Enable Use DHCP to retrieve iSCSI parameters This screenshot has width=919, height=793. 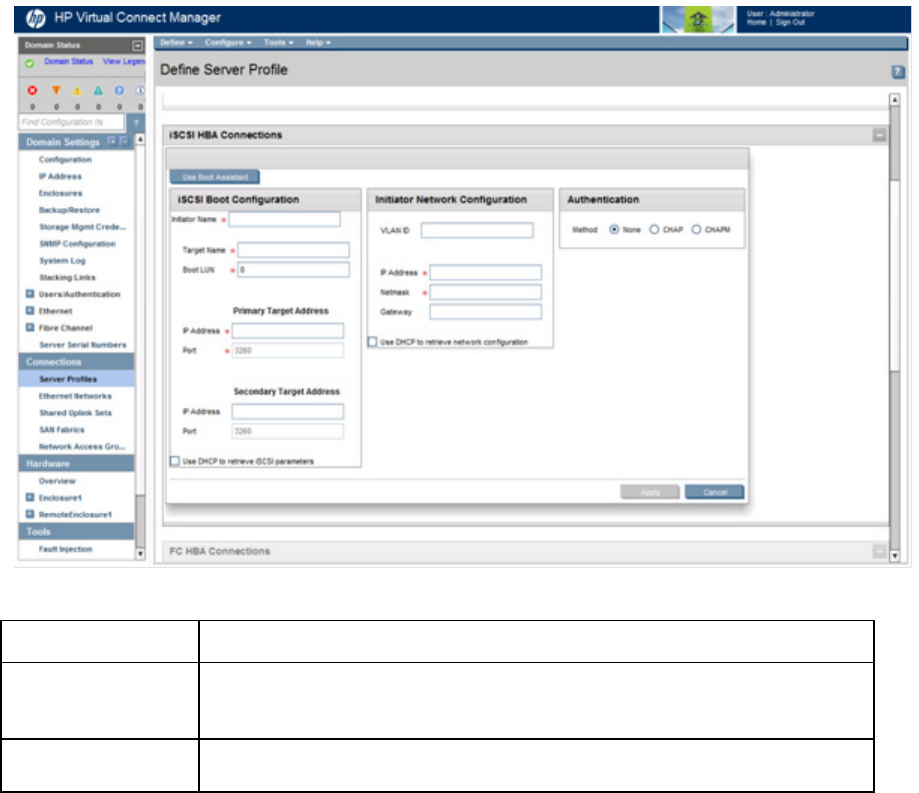(x=175, y=461)
